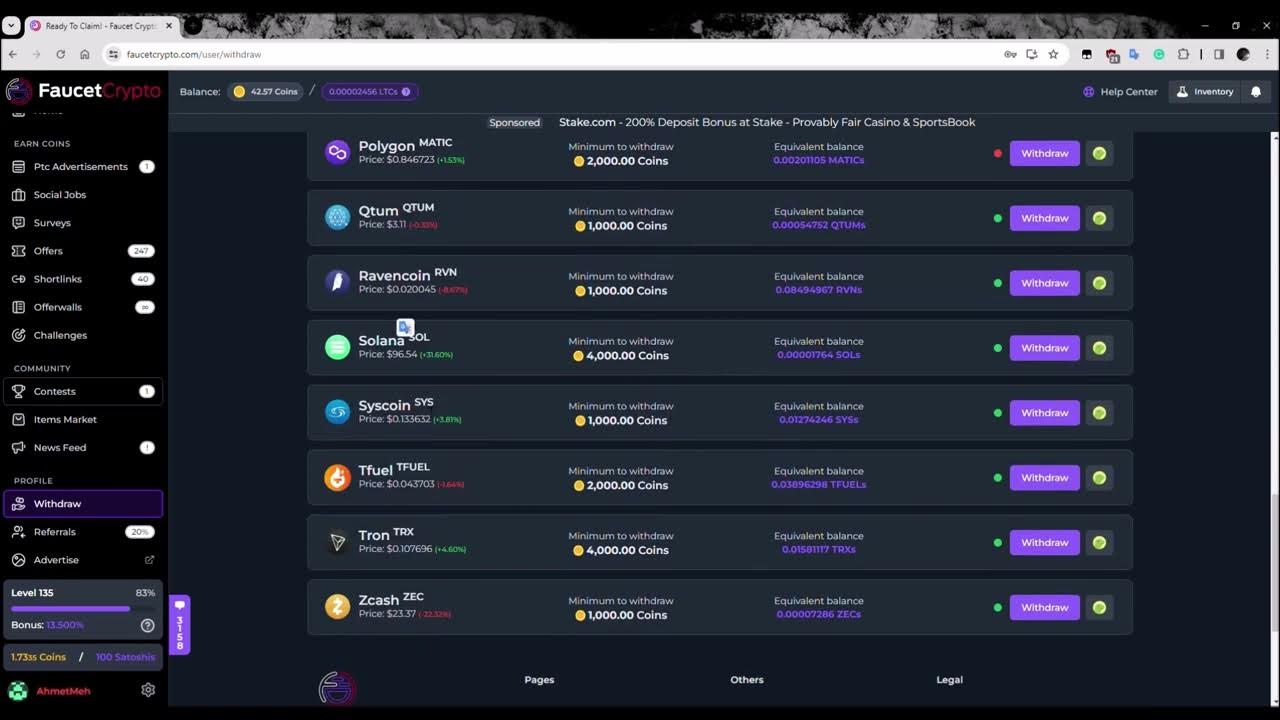Open the Stake.com sponsored link
Image resolution: width=1280 pixels, height=720 pixels.
pos(766,122)
